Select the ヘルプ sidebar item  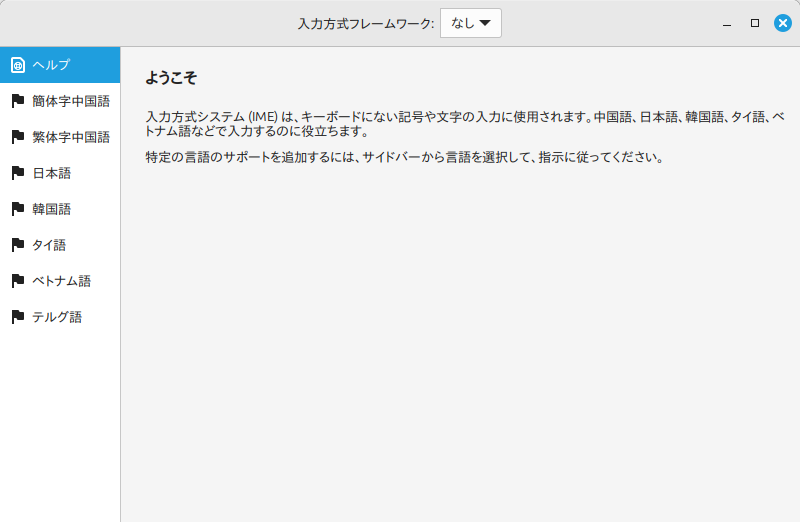(x=60, y=65)
